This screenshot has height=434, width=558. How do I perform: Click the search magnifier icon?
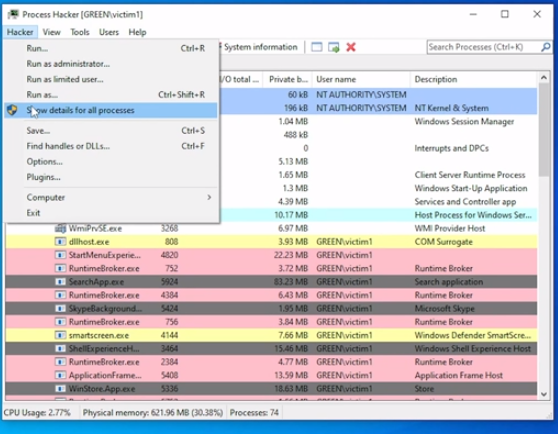point(546,47)
